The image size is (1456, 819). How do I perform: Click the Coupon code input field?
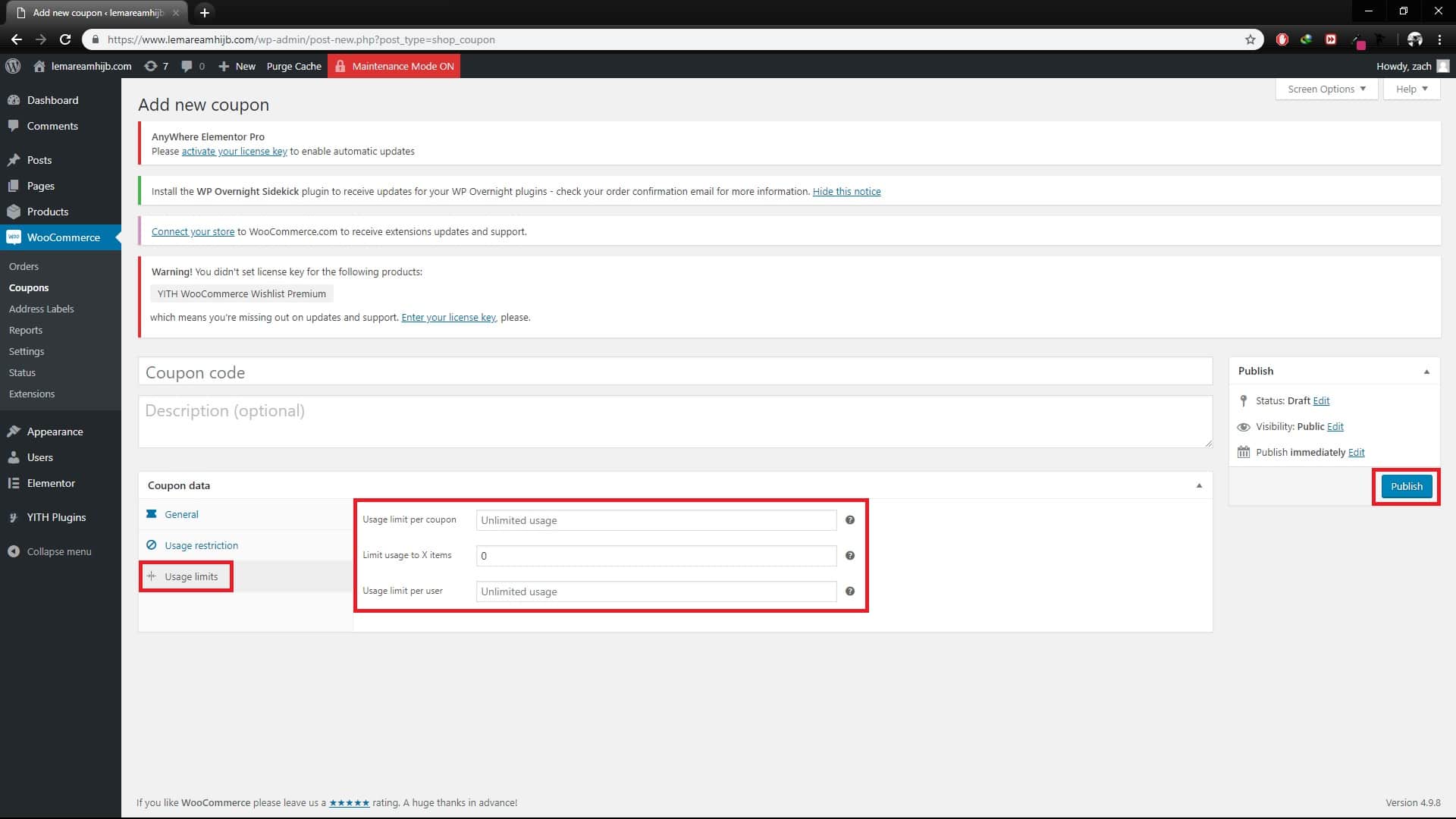[x=675, y=372]
